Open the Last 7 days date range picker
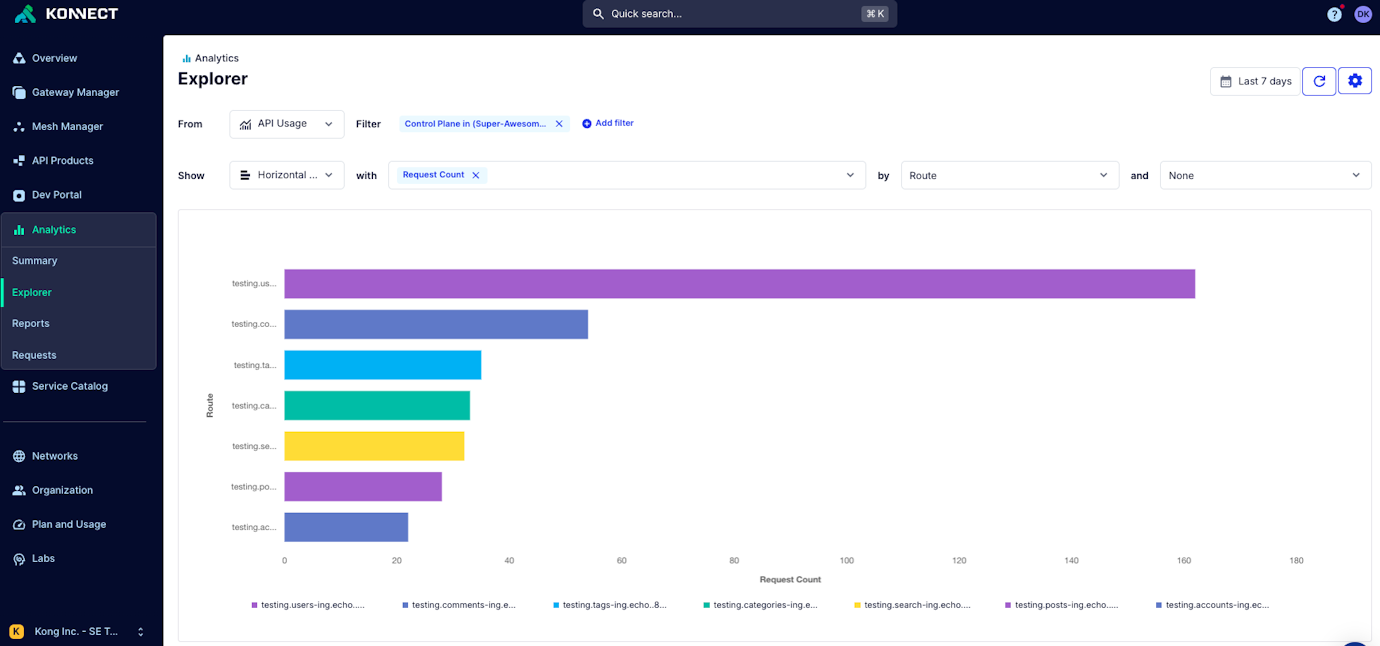The image size is (1380, 646). (1255, 81)
